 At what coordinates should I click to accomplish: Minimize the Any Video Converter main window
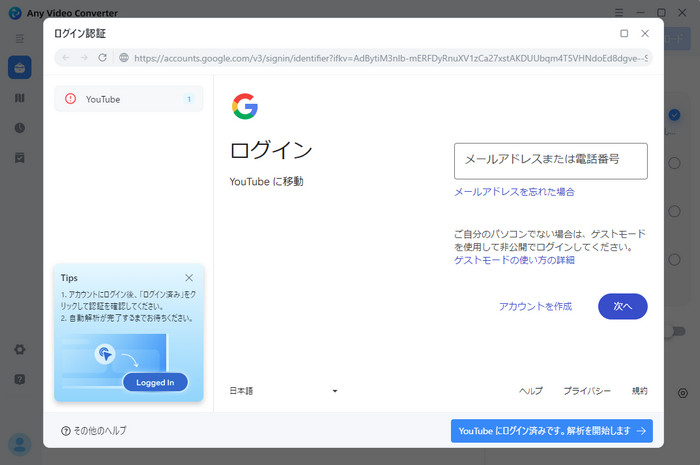coord(640,12)
